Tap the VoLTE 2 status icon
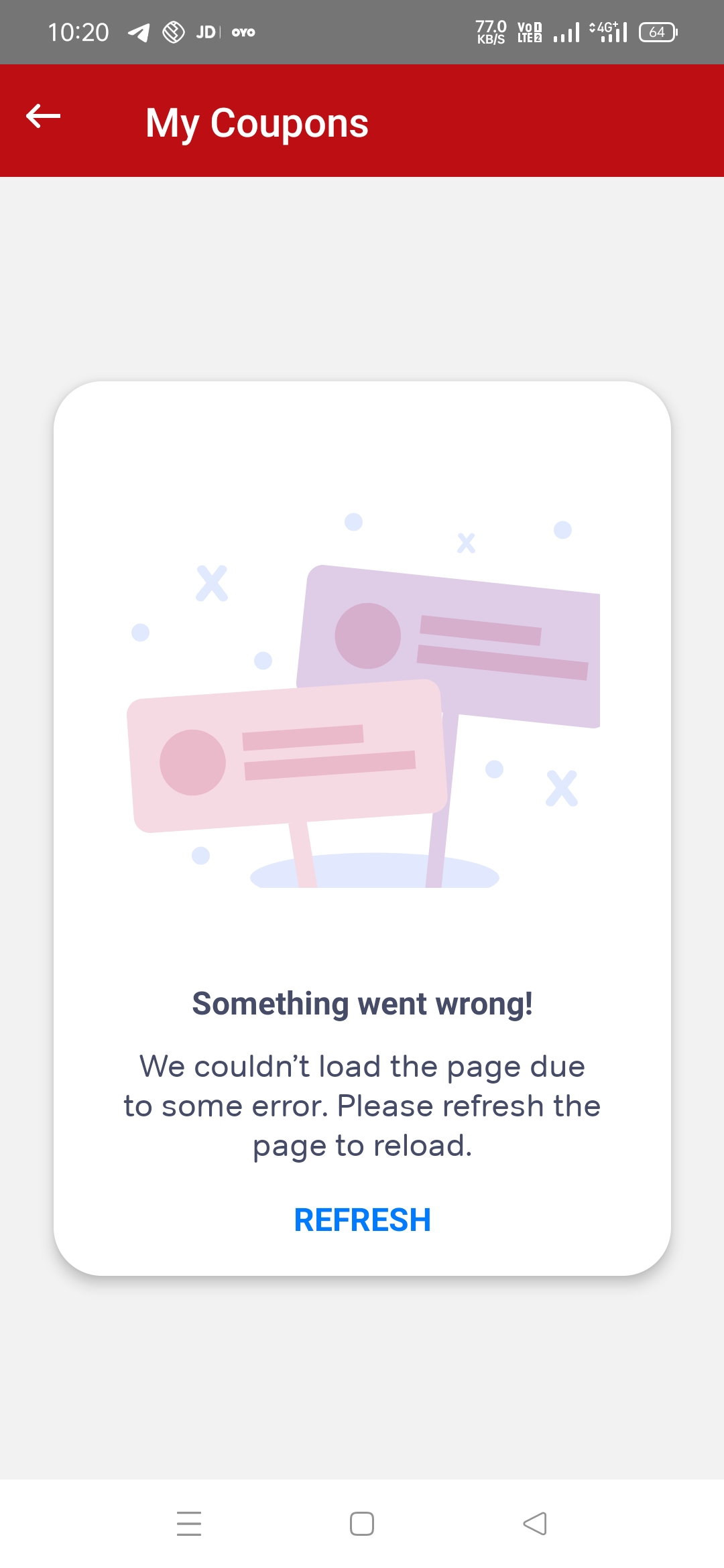This screenshot has width=724, height=1568. (x=530, y=32)
